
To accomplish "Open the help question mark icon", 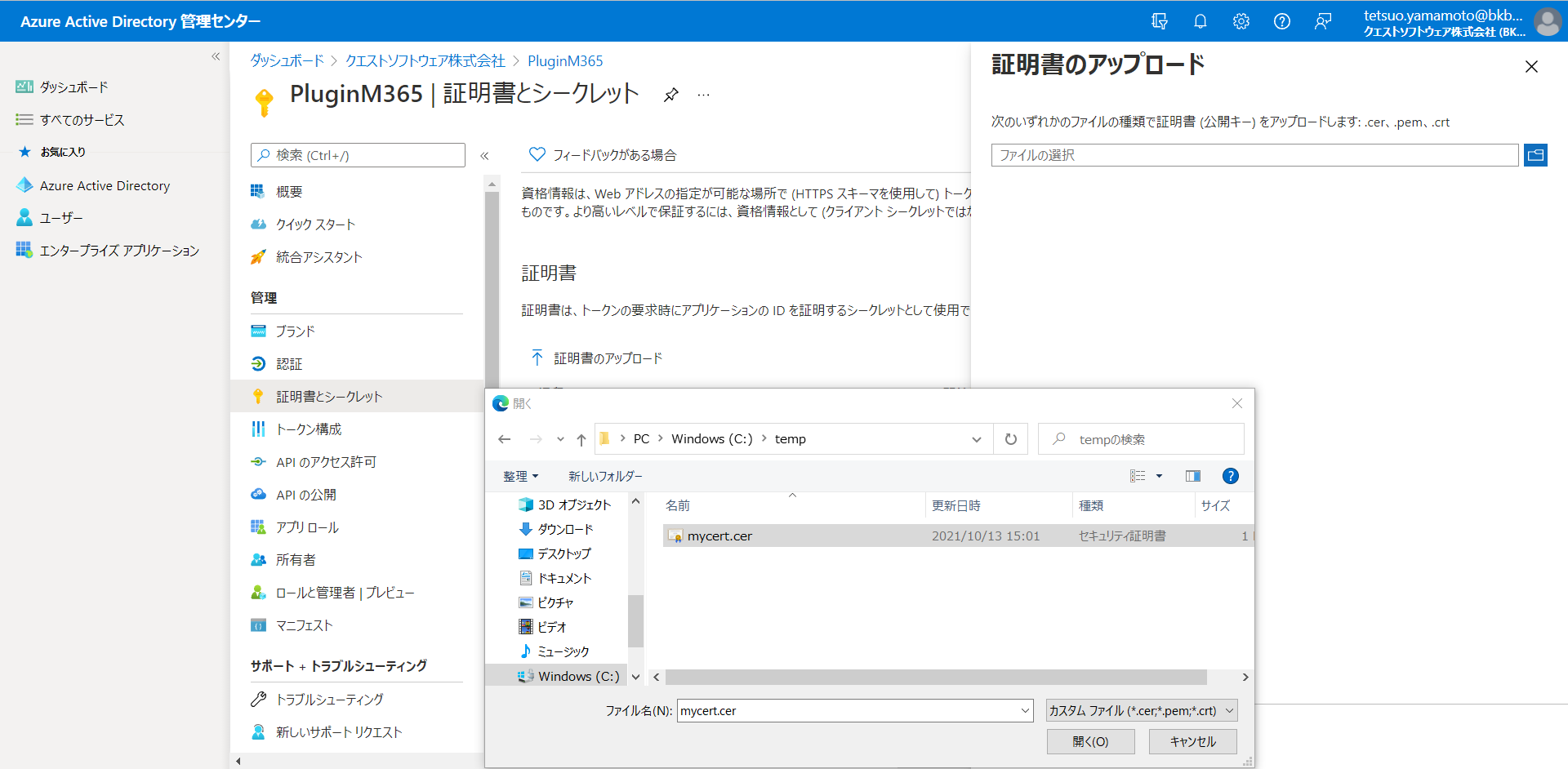I will 1282,21.
